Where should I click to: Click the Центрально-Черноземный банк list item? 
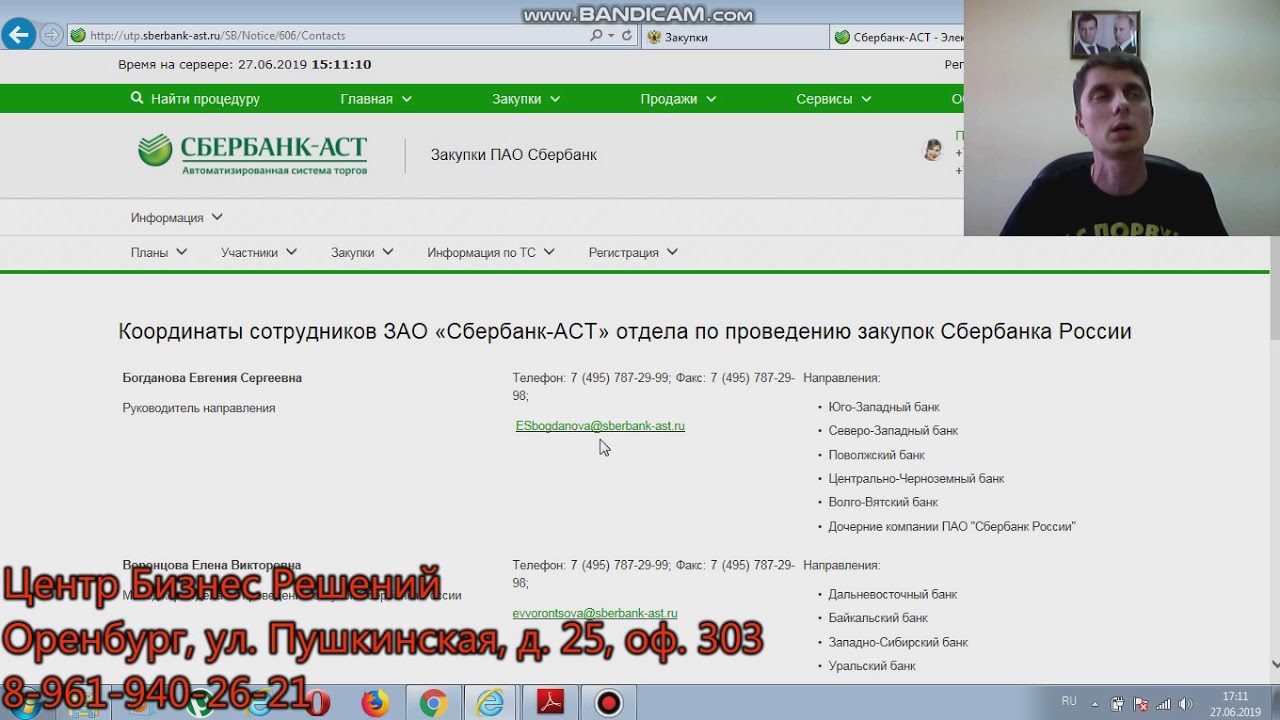(916, 479)
